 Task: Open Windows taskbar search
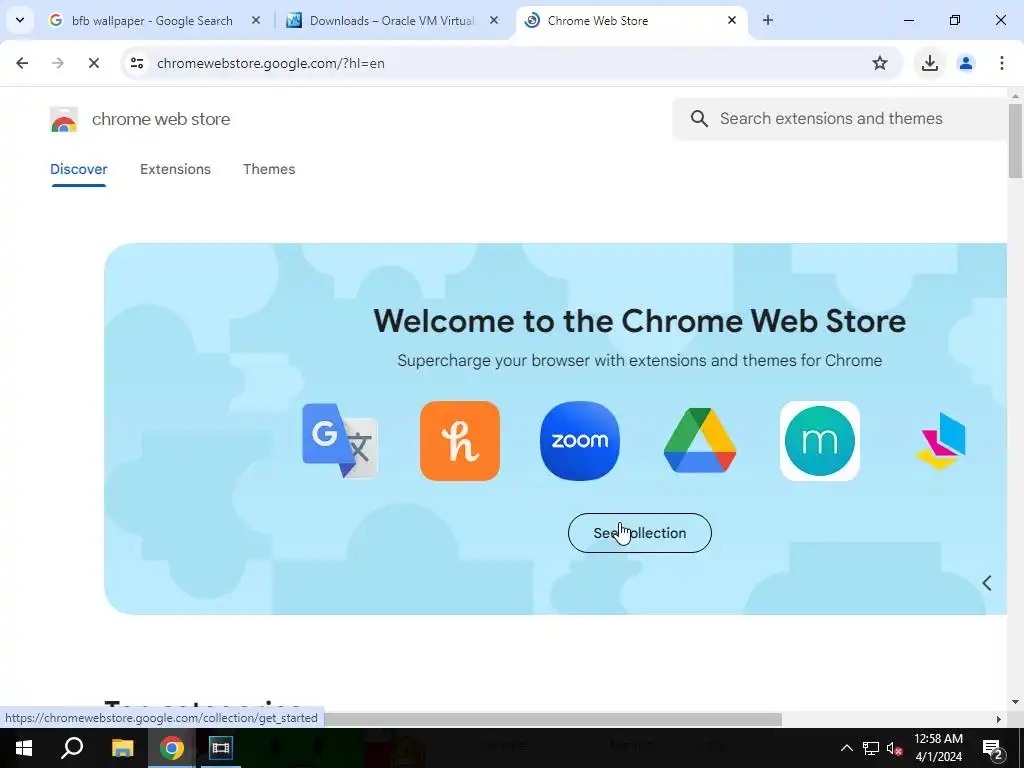coord(72,748)
